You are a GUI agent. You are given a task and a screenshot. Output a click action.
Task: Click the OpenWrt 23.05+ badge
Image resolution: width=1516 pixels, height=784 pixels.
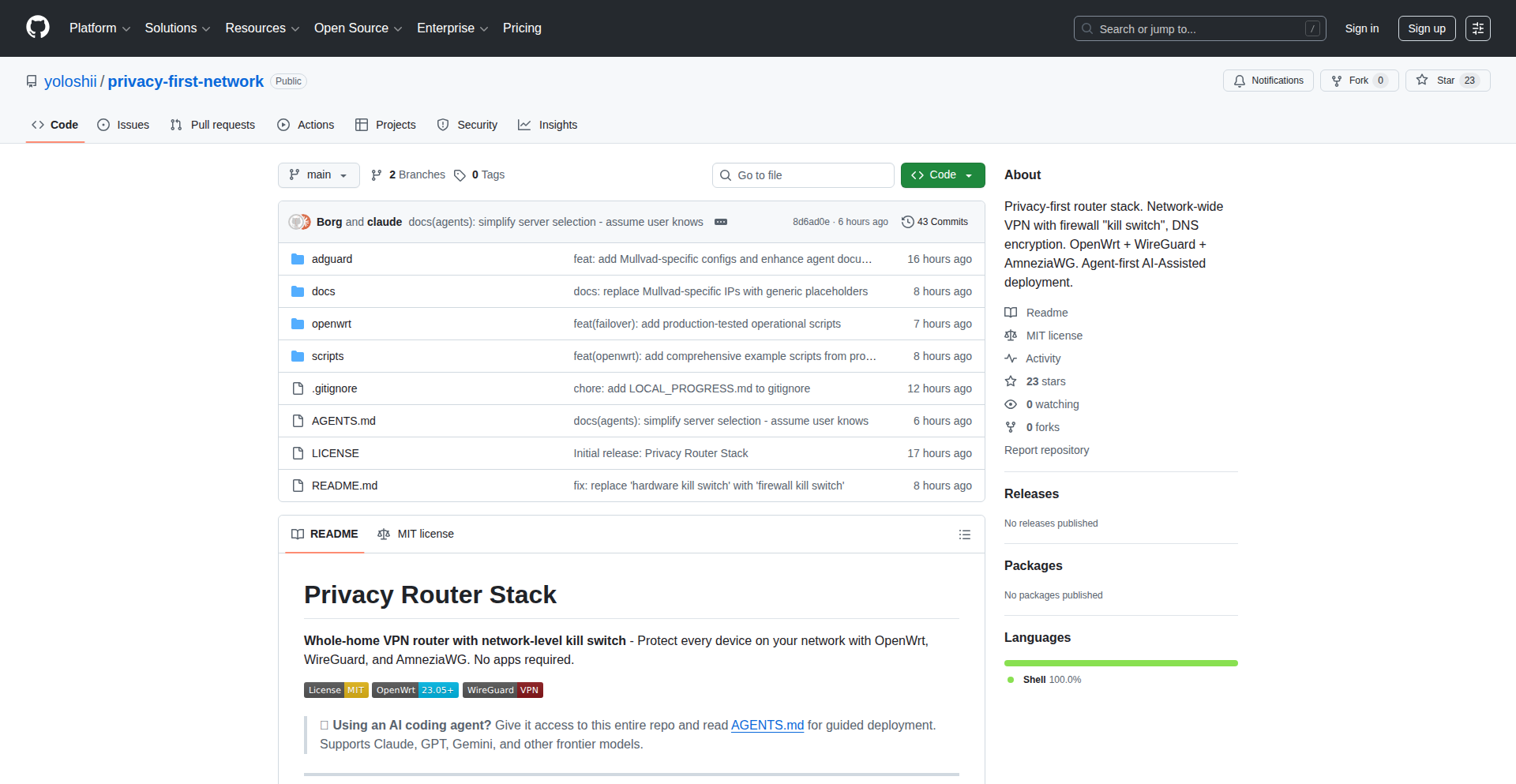pos(415,690)
